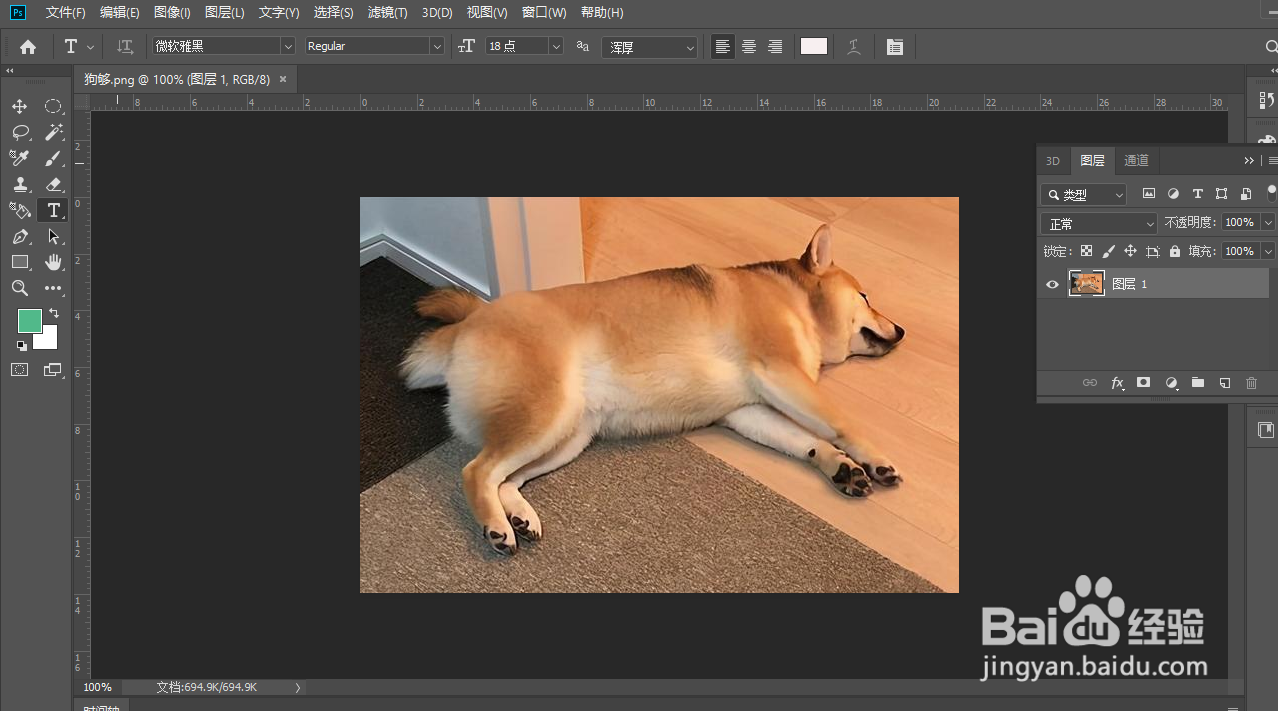
Task: Select the Magic Wand tool
Action: (x=54, y=133)
